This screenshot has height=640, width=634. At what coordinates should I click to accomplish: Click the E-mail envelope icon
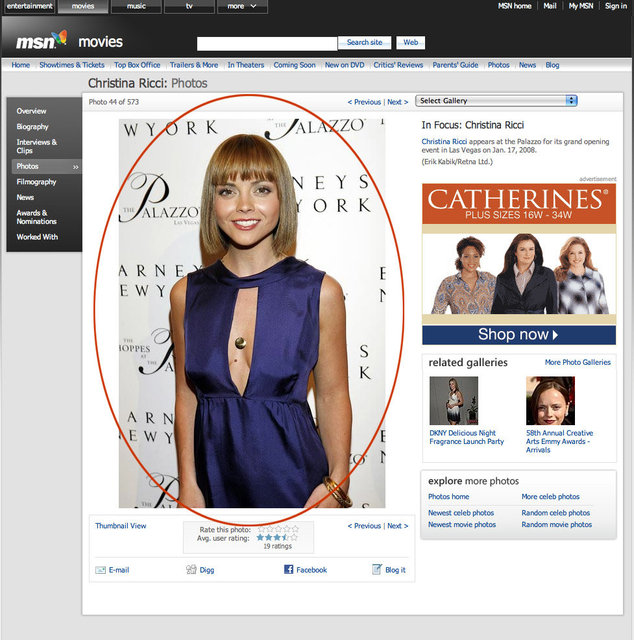(x=100, y=570)
